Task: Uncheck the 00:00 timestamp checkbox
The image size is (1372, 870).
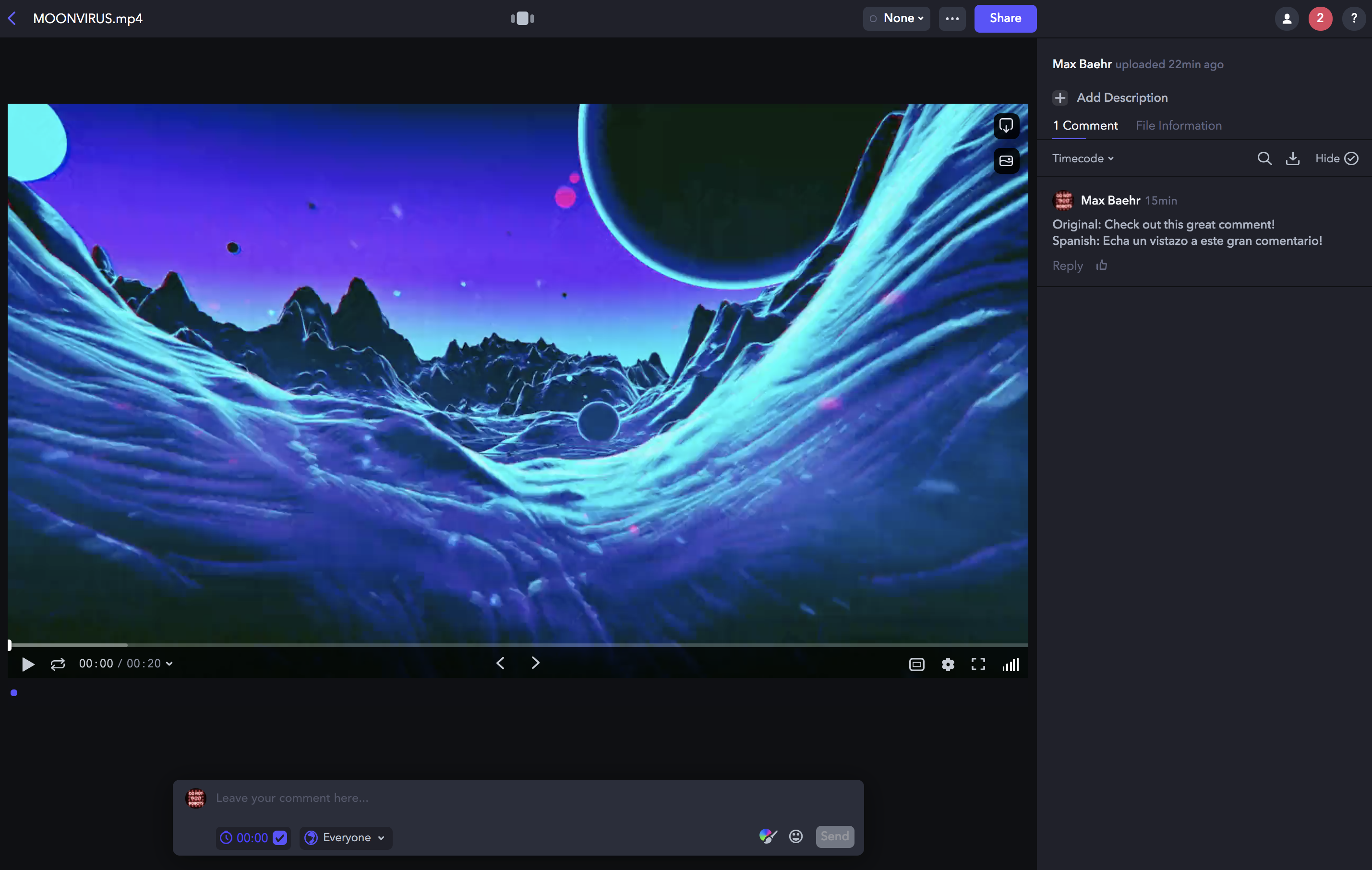Action: 280,837
